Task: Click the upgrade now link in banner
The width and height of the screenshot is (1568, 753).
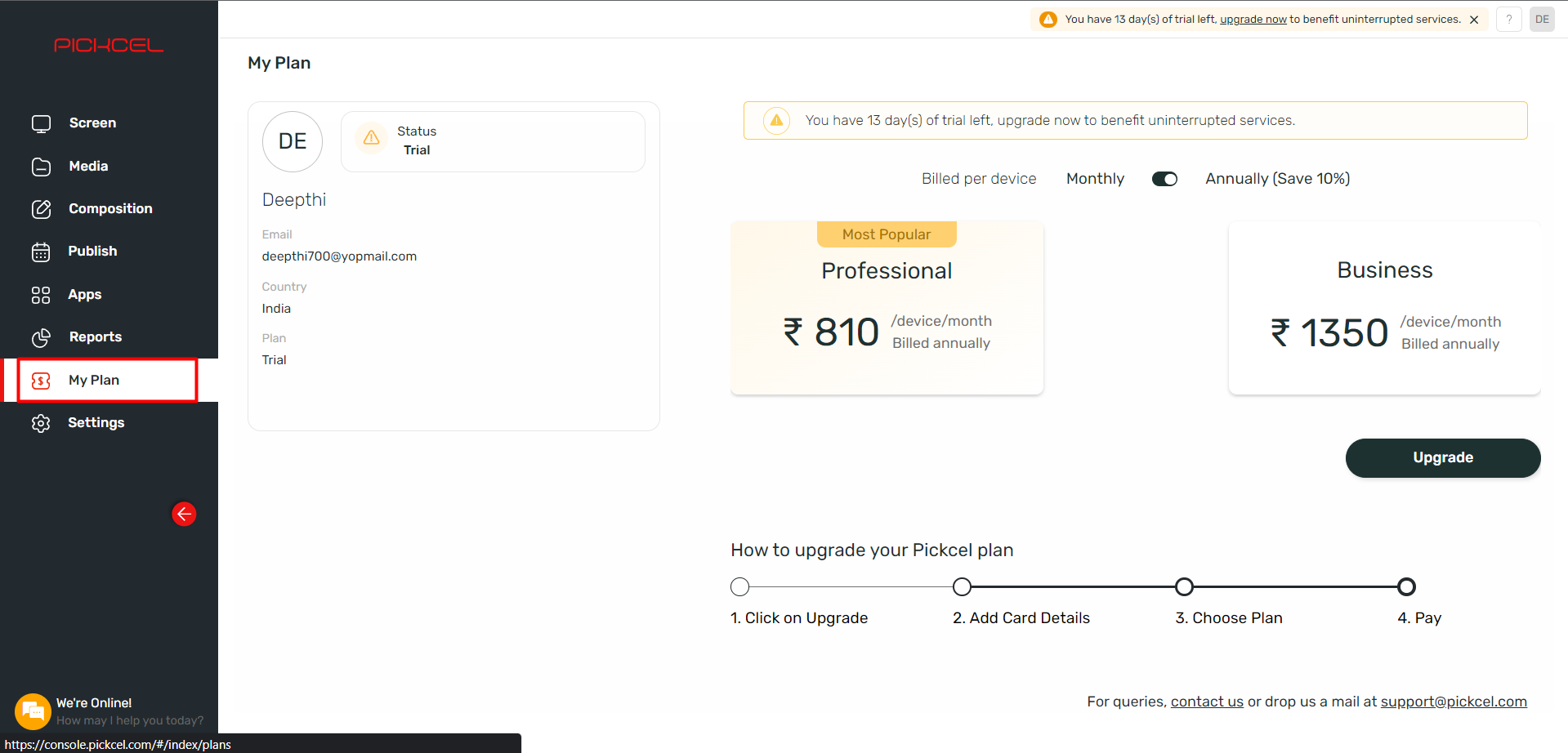Action: pos(1253,19)
